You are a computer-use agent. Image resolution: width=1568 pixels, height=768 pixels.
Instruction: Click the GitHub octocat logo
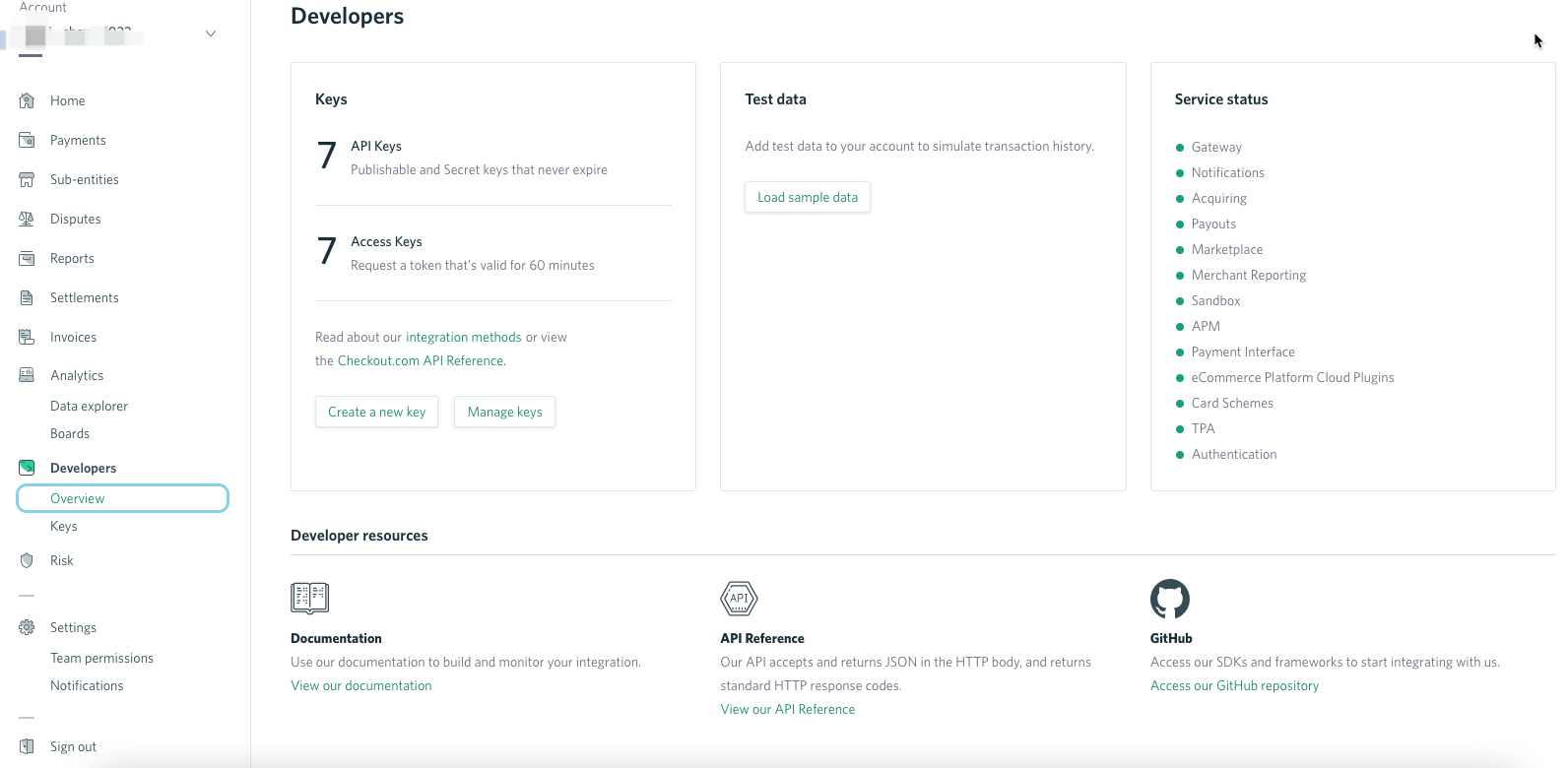[x=1170, y=599]
